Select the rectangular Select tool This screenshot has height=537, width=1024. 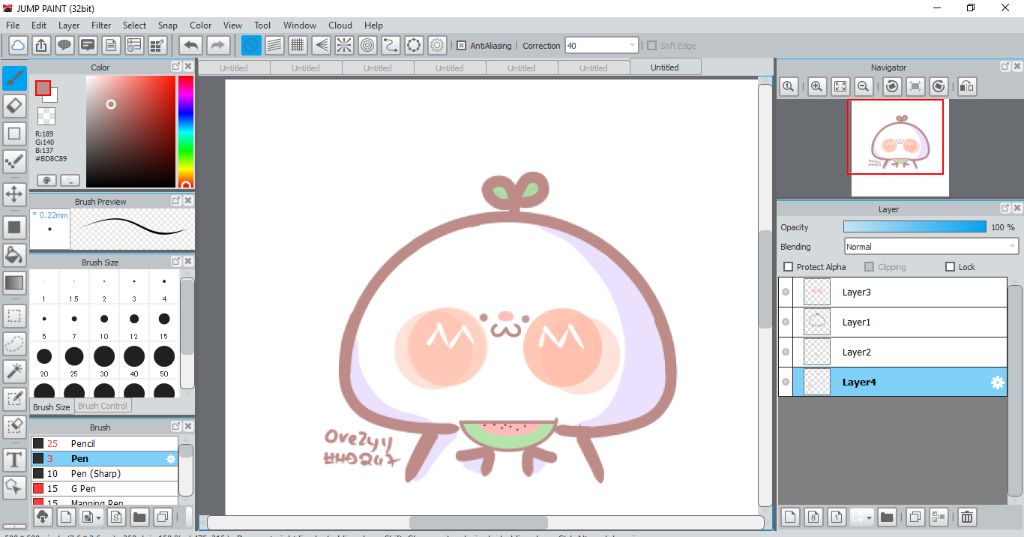(x=14, y=316)
